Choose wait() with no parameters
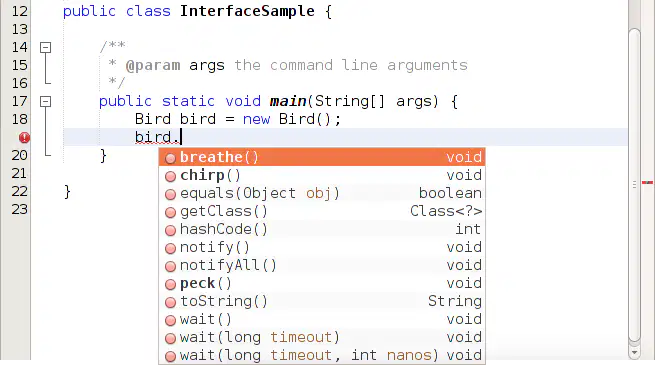The image size is (655, 365). pos(322,319)
